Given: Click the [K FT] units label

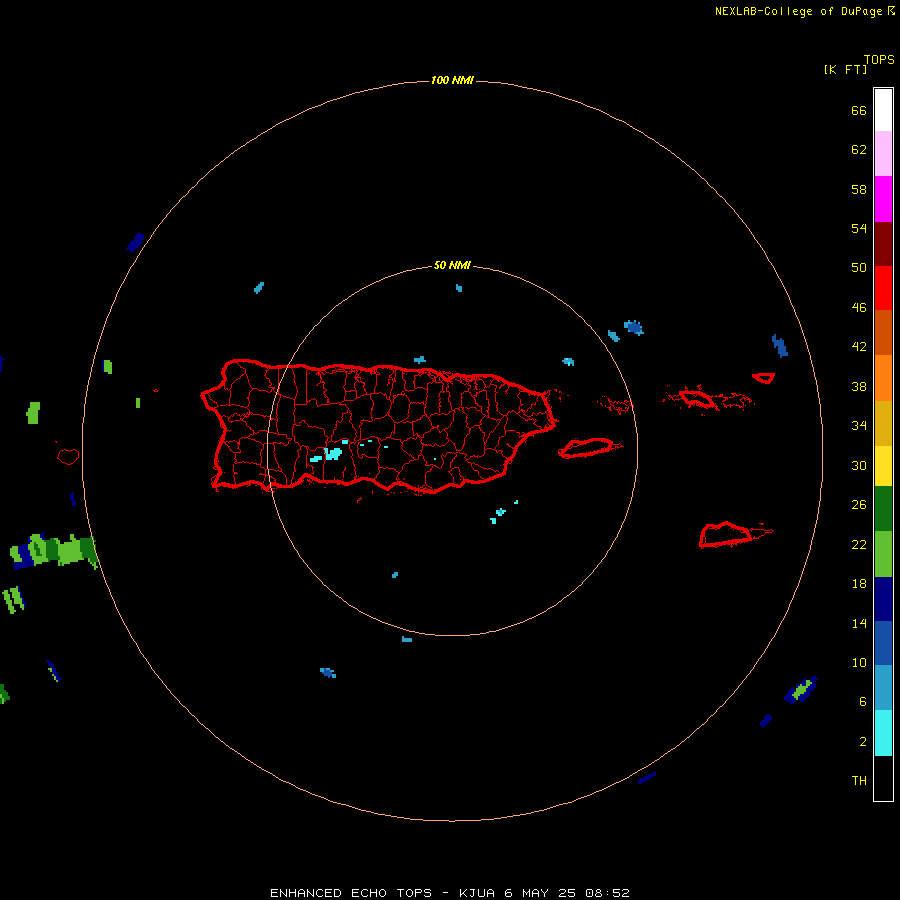Looking at the screenshot, I should click(845, 69).
